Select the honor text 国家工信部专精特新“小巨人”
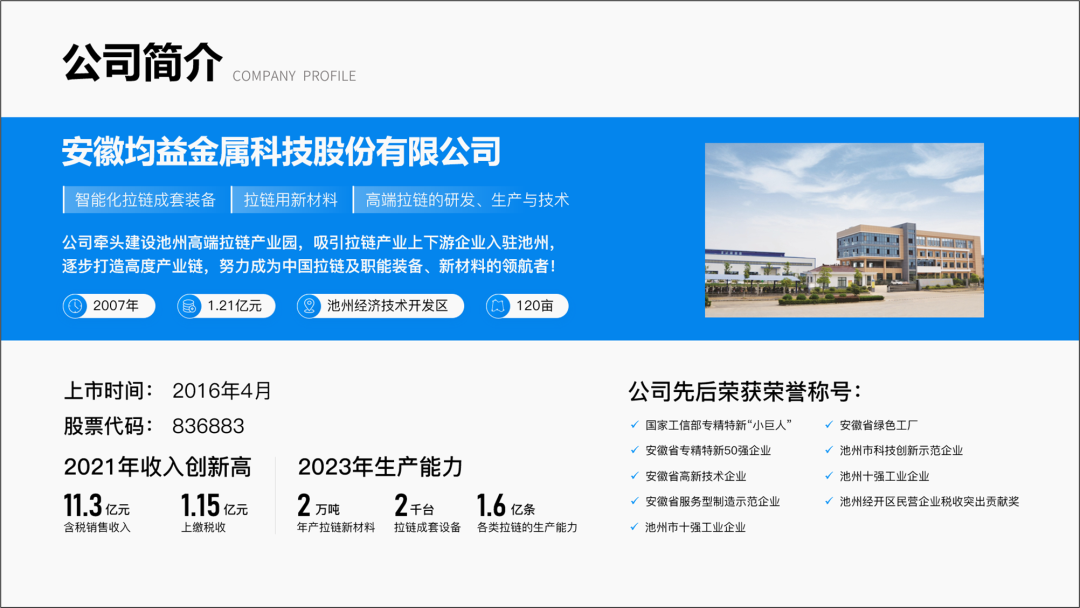This screenshot has width=1080, height=608. coord(718,425)
